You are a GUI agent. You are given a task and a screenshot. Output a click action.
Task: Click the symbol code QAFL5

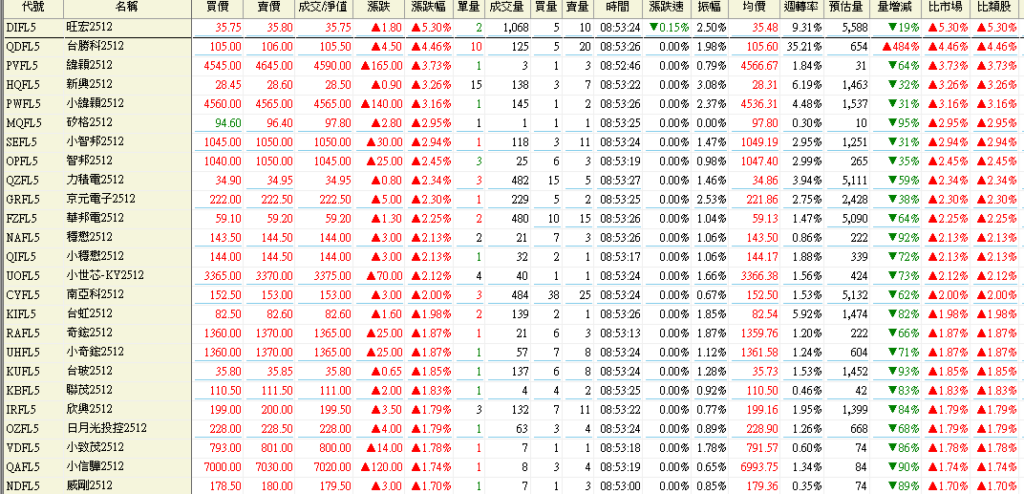[22, 465]
